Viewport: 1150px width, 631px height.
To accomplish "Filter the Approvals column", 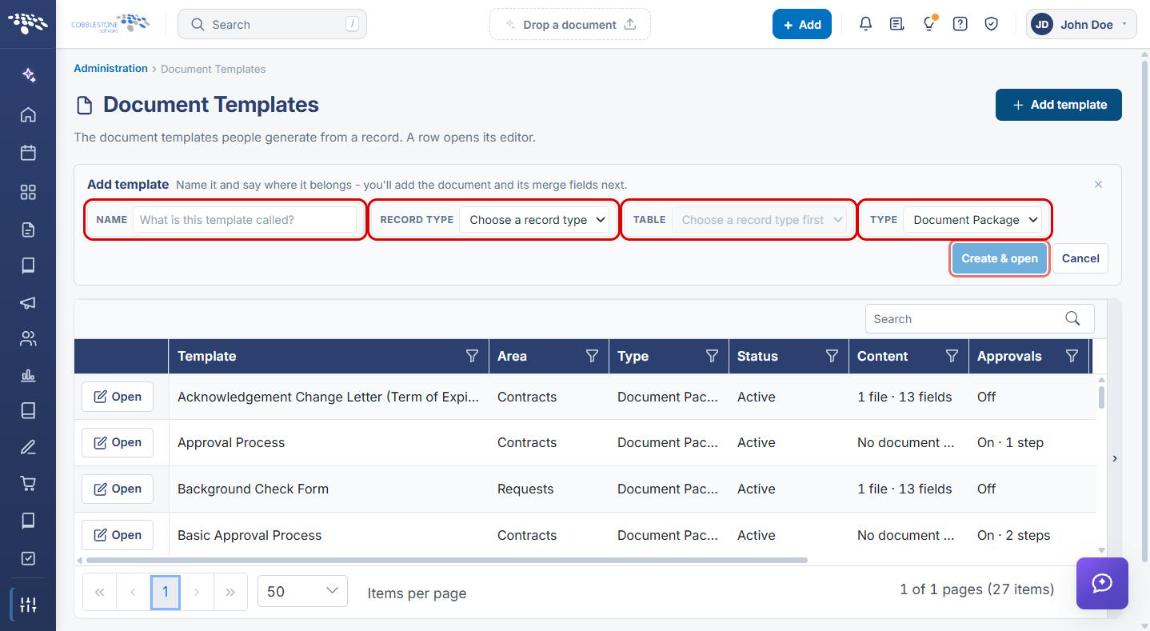I will pos(1072,356).
